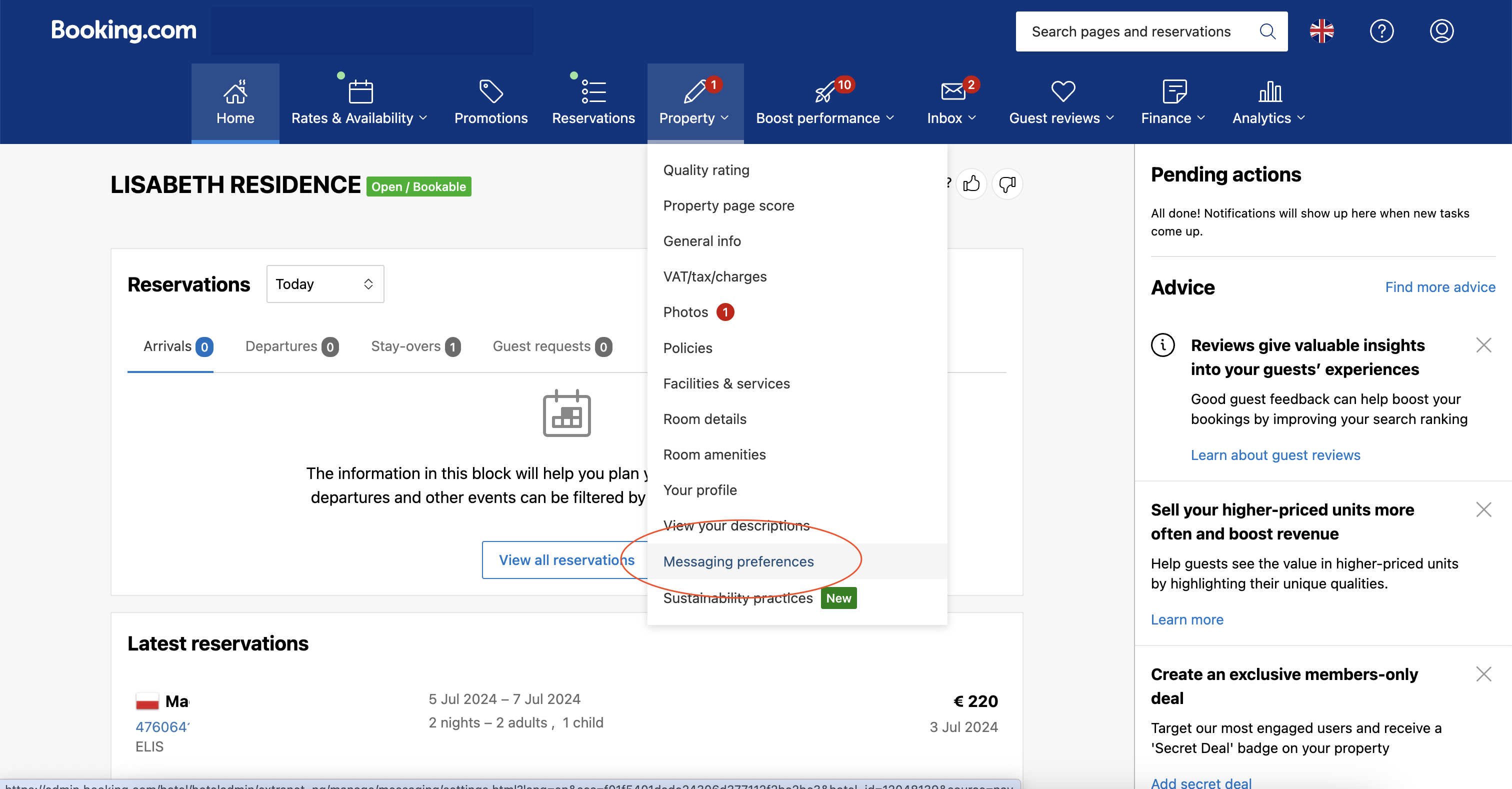1512x789 pixels.
Task: Open Photos from the Property menu
Action: 796,312
